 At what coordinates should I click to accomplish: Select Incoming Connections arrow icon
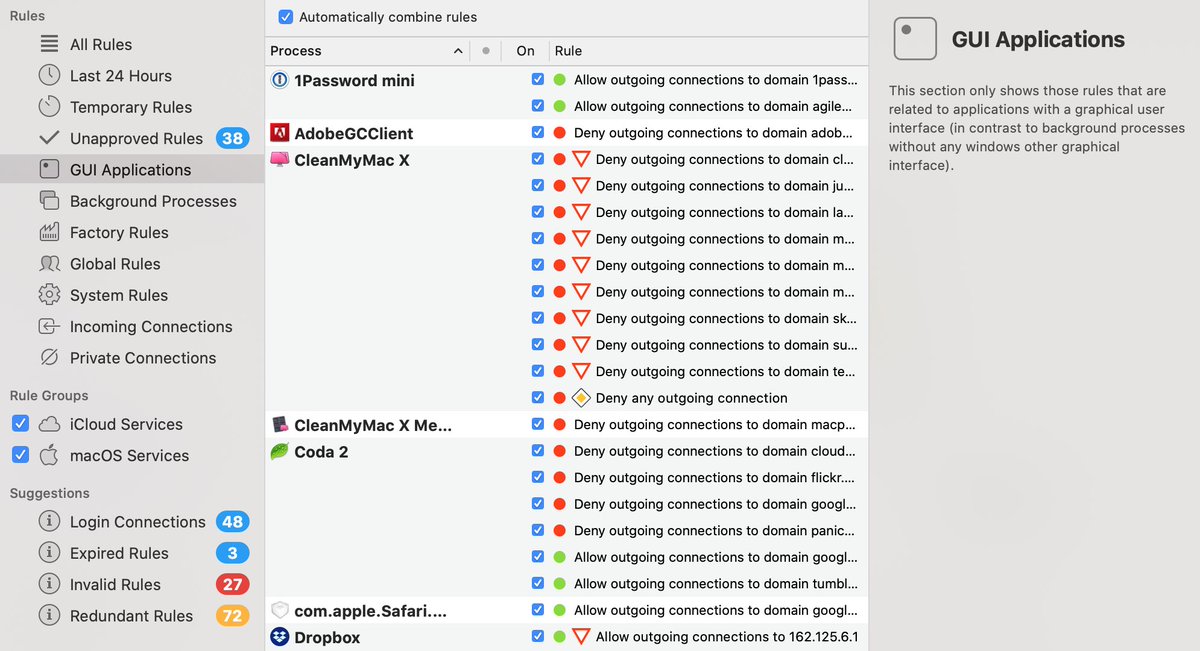click(x=49, y=326)
